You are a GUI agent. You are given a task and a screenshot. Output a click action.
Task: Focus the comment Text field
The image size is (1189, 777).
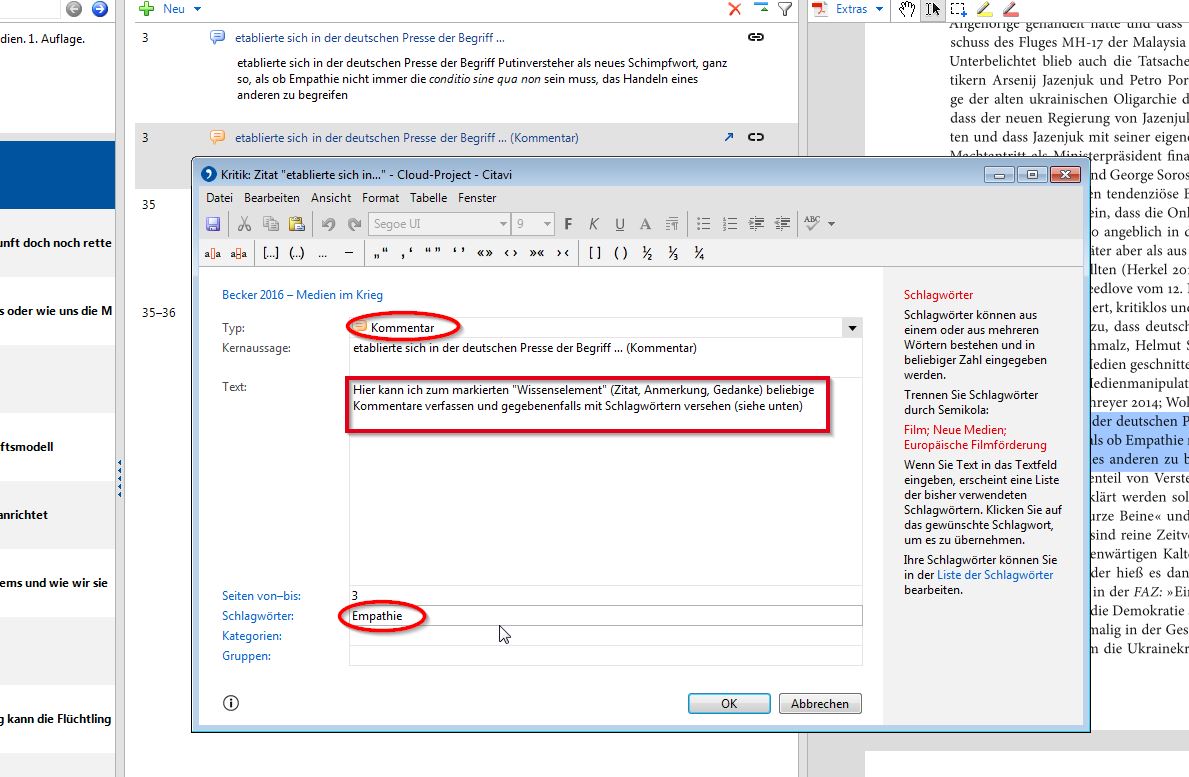pos(605,481)
